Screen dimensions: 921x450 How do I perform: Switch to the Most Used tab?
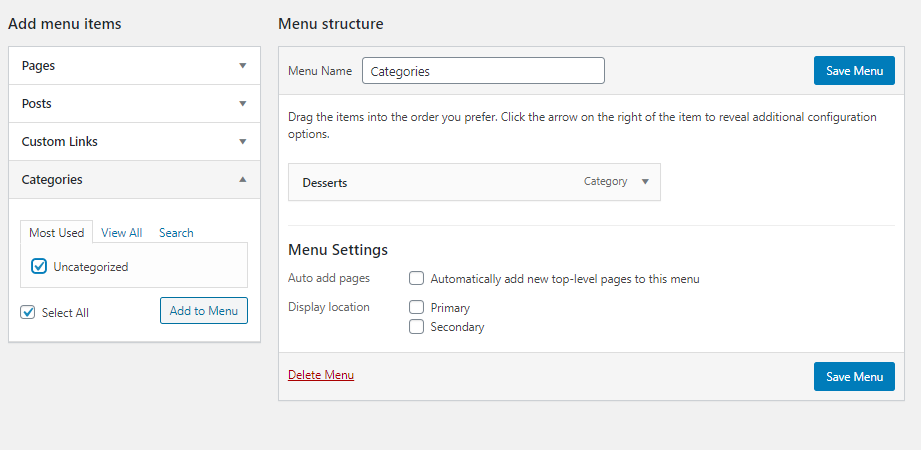click(57, 233)
